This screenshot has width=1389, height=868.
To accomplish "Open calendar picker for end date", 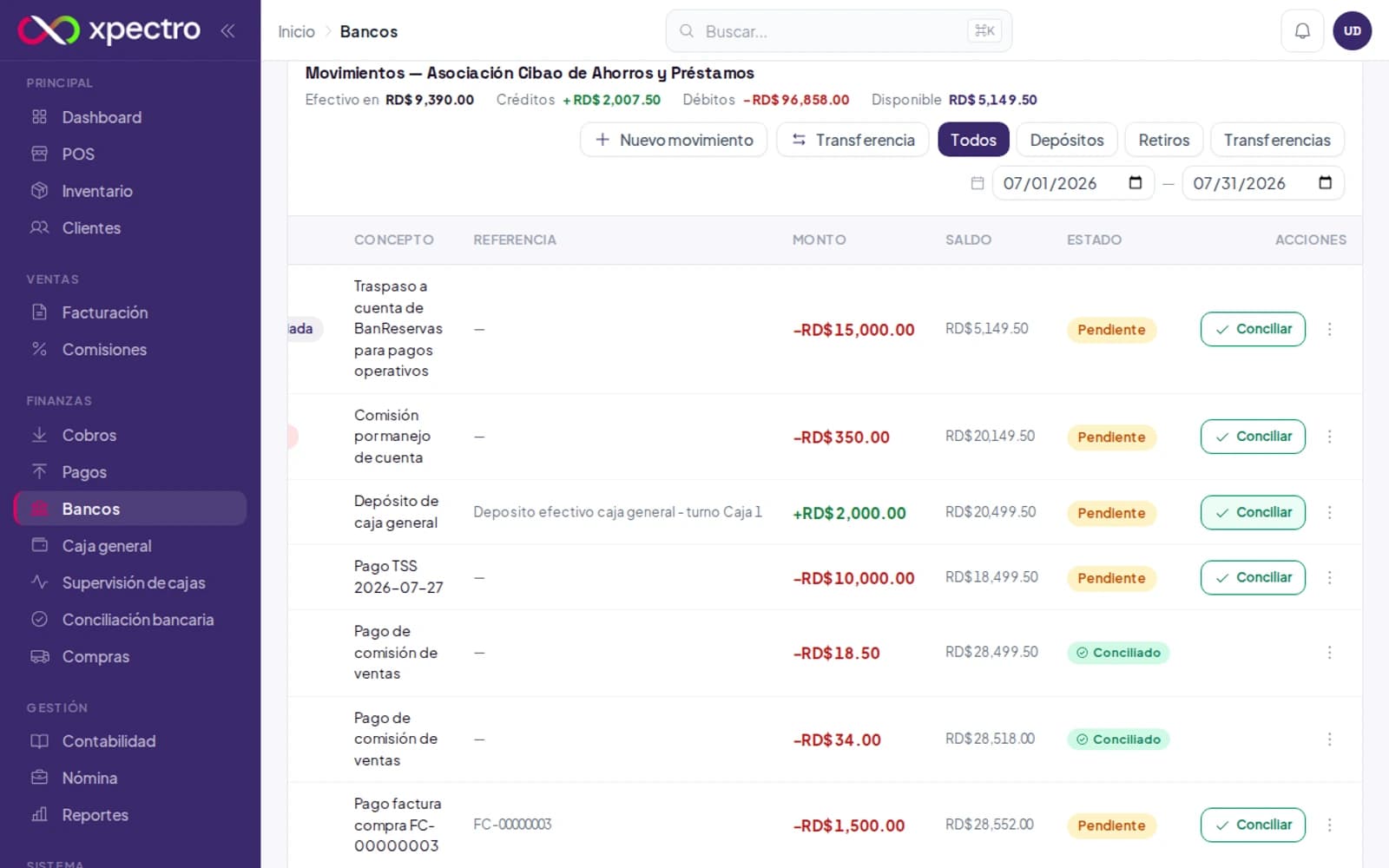I will [1325, 182].
